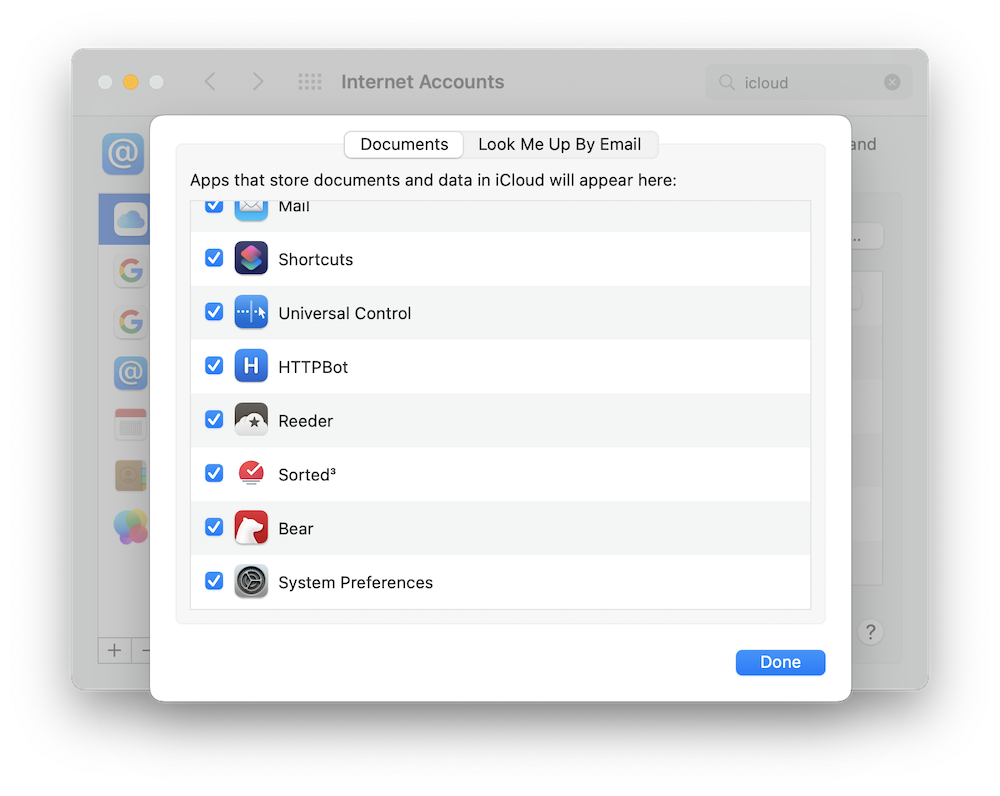Open the first Google account in the sidebar
Image resolution: width=1000 pixels, height=796 pixels.
(x=131, y=270)
